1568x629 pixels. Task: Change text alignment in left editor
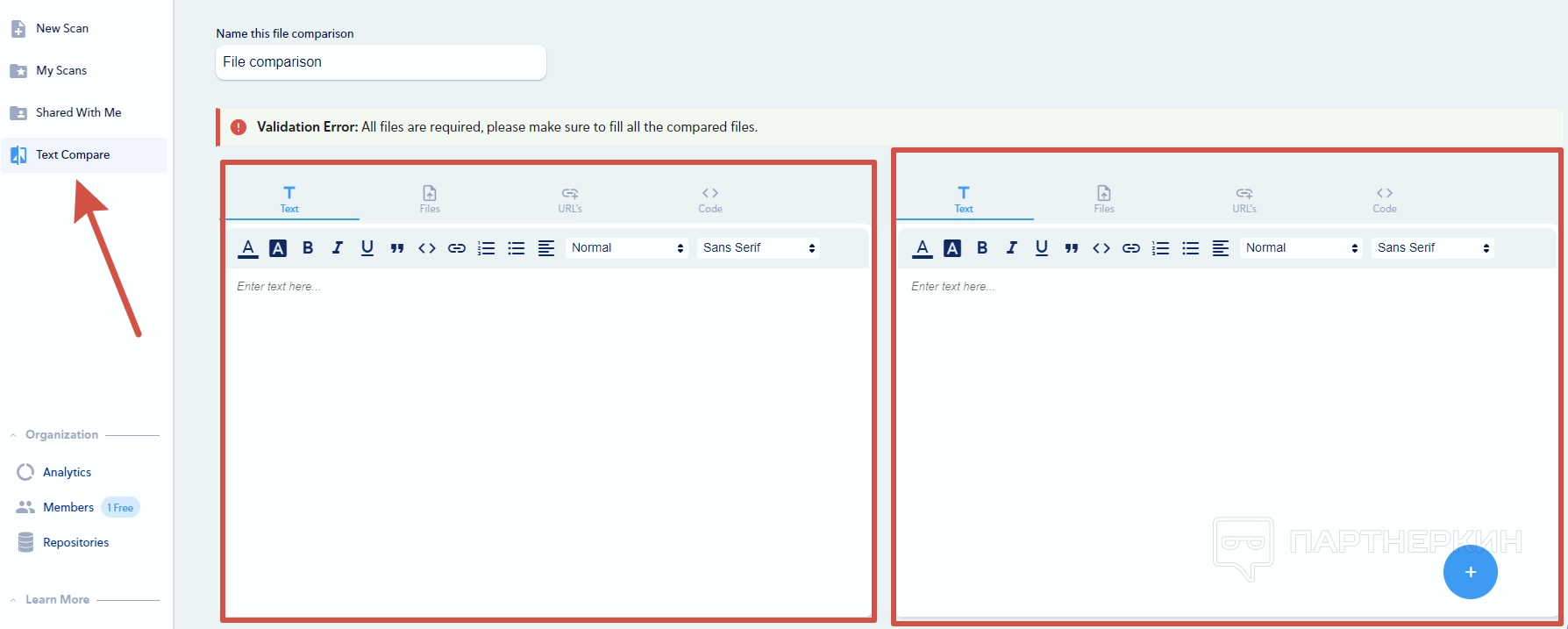point(546,248)
